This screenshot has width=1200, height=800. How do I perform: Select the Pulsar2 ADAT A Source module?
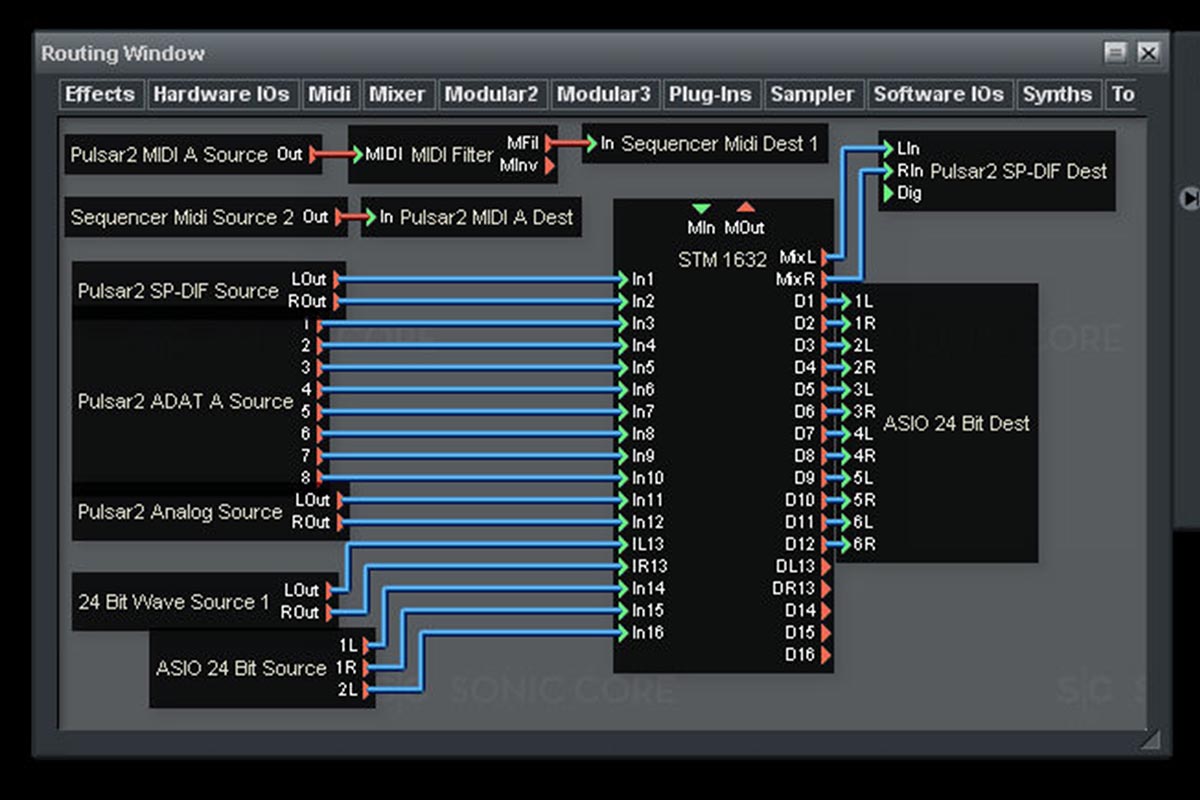click(x=185, y=401)
